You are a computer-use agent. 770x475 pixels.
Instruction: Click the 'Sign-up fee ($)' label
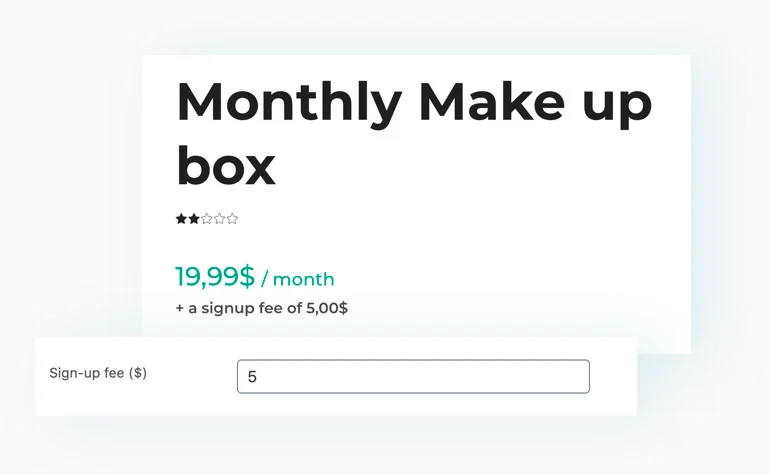tap(98, 373)
